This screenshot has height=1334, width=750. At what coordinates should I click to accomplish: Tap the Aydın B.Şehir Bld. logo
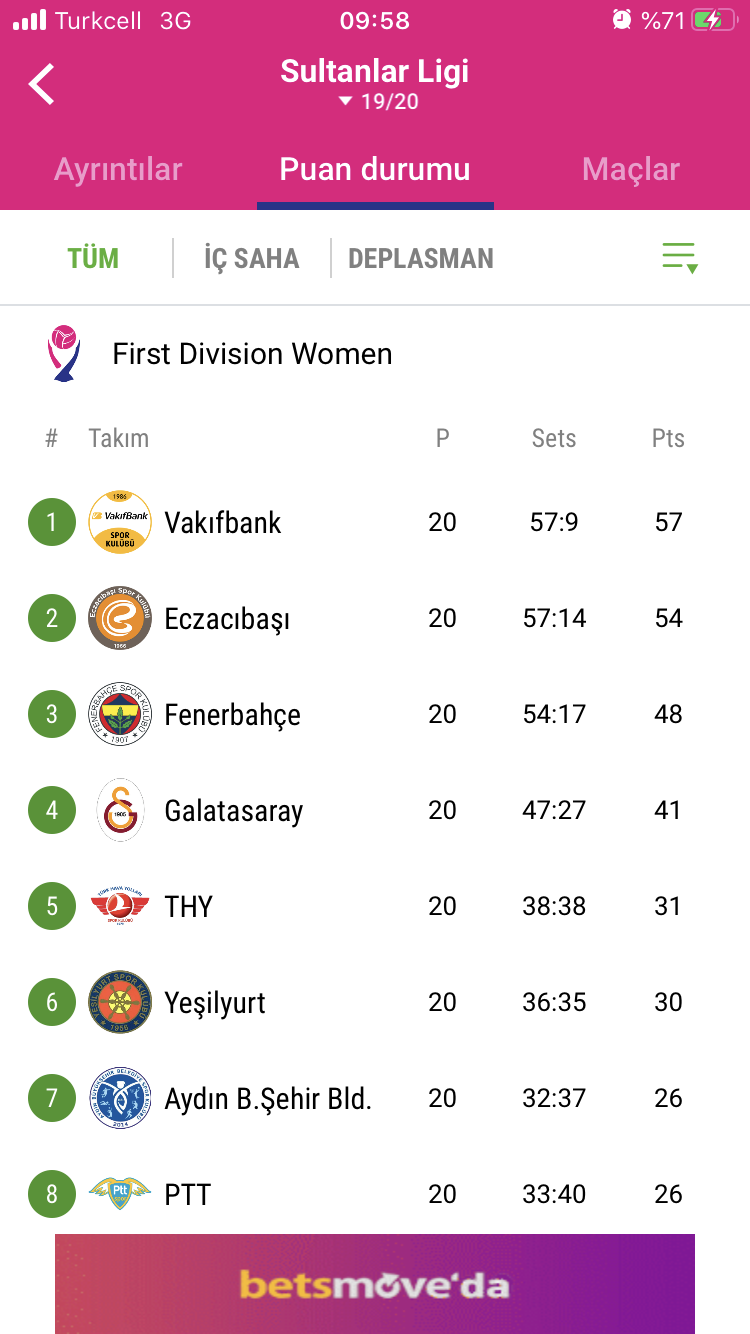click(x=120, y=1098)
